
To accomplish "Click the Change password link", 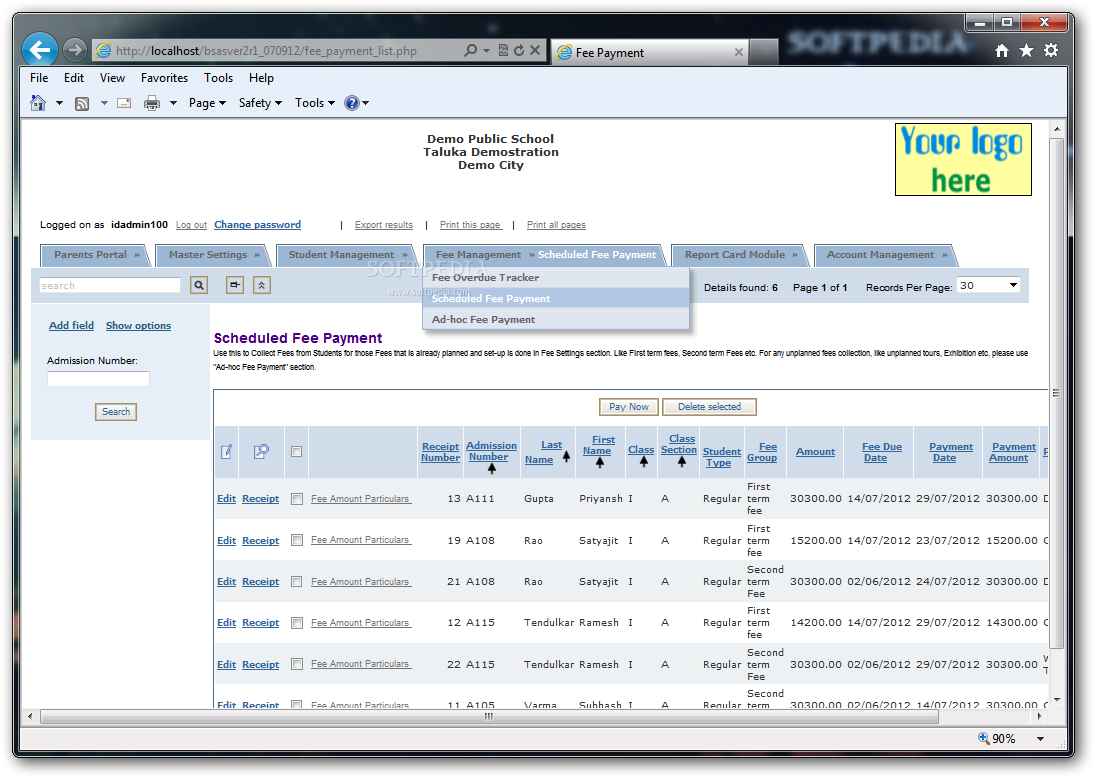I will click(x=257, y=225).
